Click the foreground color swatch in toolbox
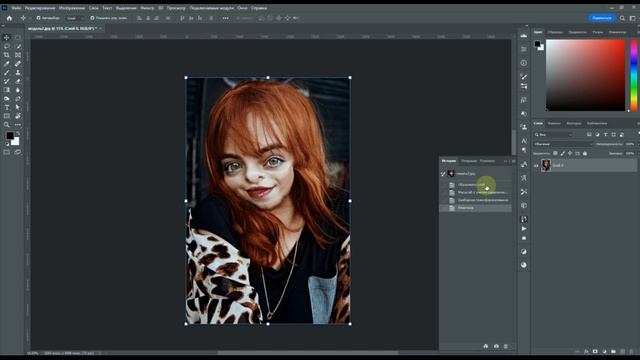The width and height of the screenshot is (640, 360). [x=10, y=136]
